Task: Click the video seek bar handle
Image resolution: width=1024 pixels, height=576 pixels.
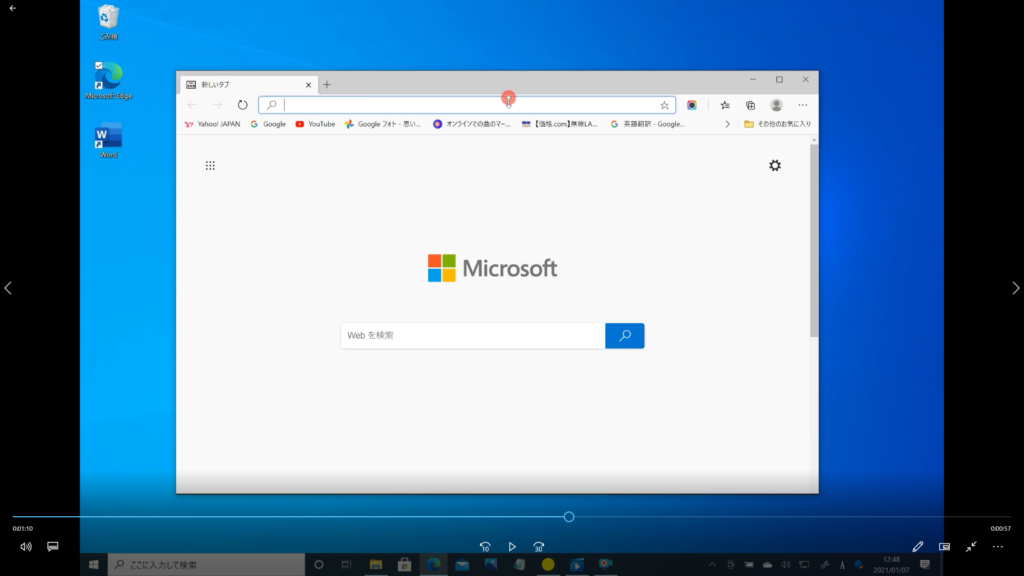Action: [569, 517]
